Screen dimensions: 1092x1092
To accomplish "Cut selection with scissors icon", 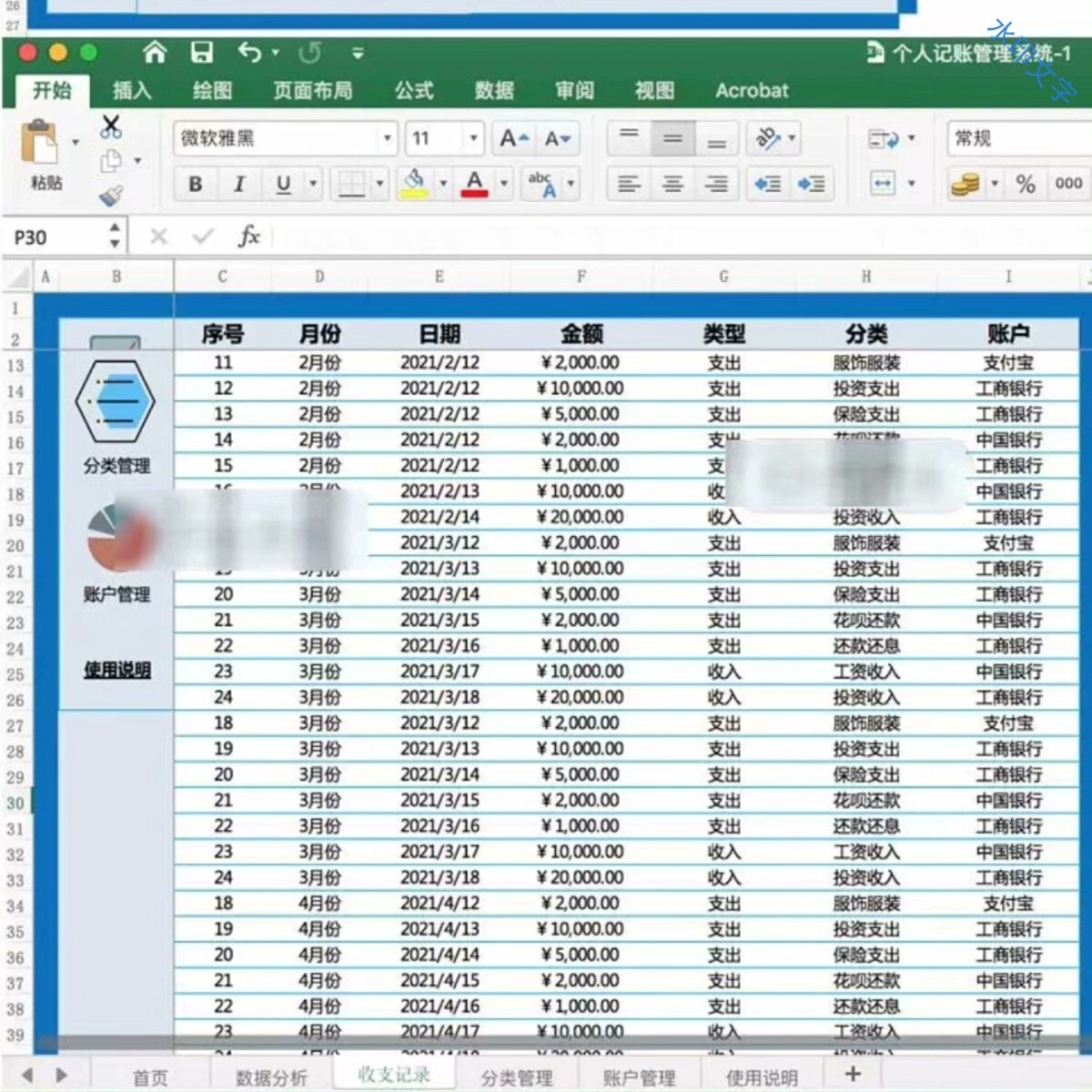I will 111,126.
